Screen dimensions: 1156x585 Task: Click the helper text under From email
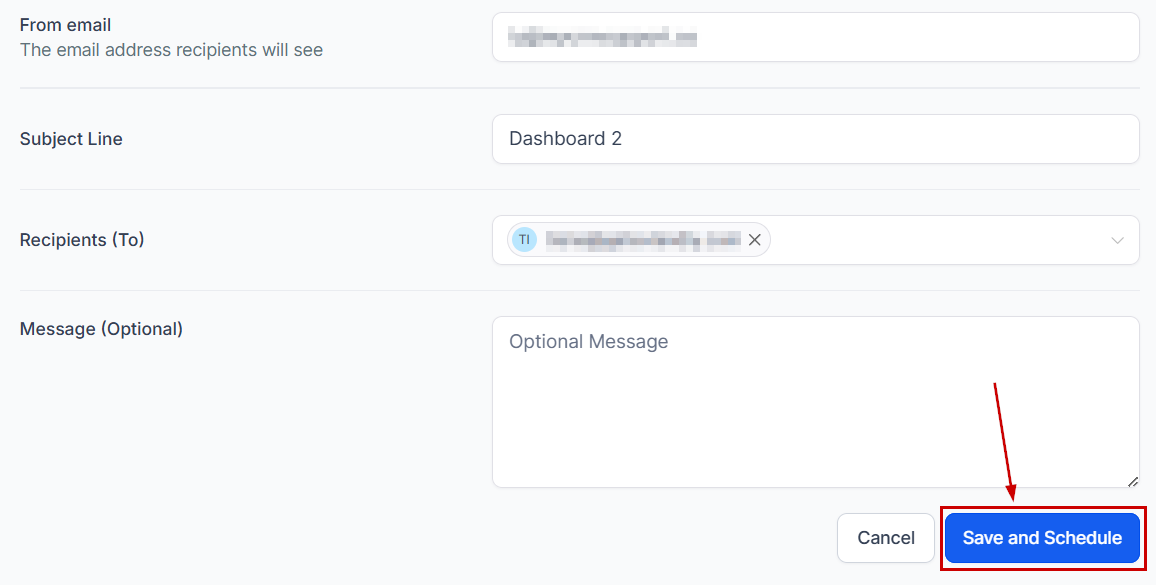click(x=171, y=50)
